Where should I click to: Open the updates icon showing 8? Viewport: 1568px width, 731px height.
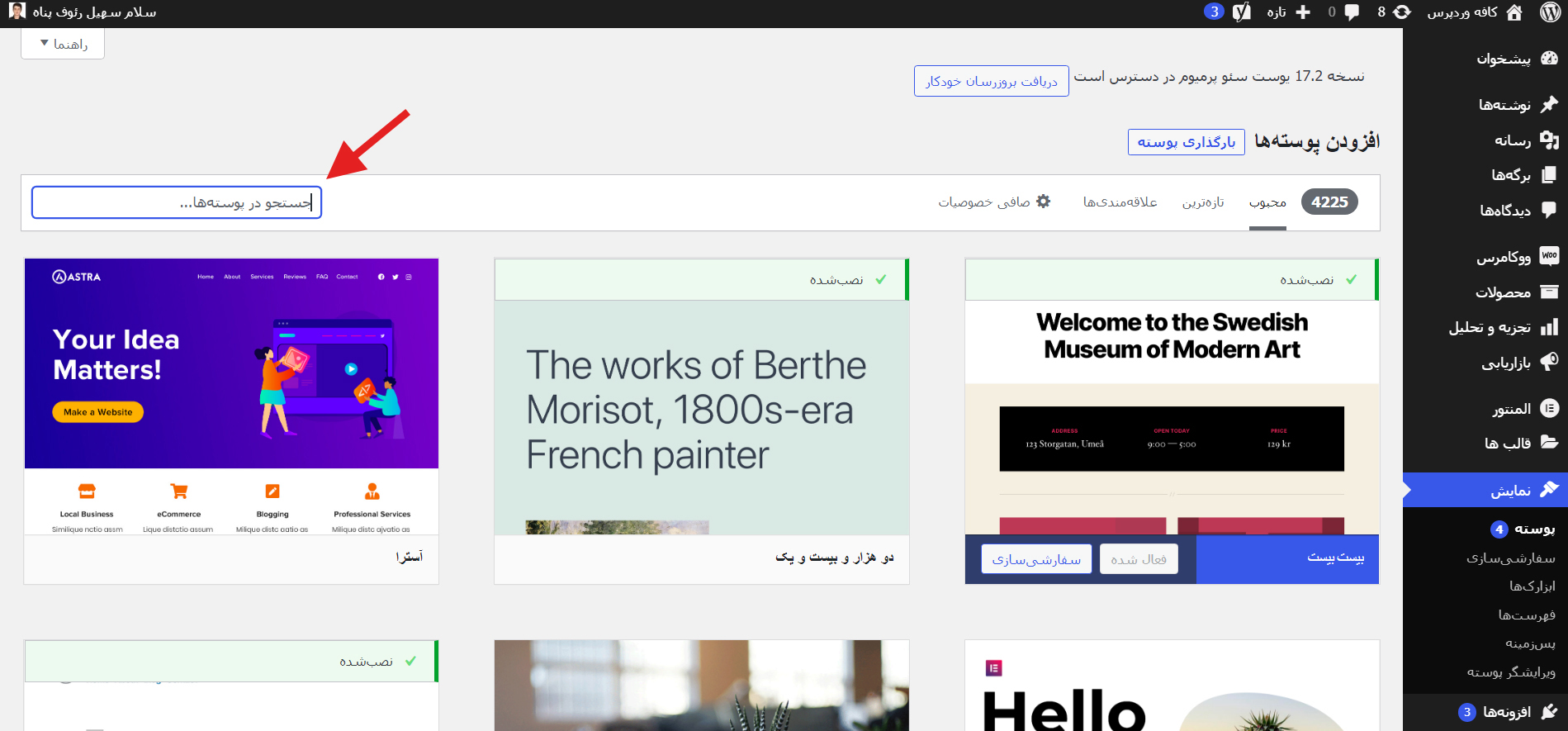point(1394,12)
